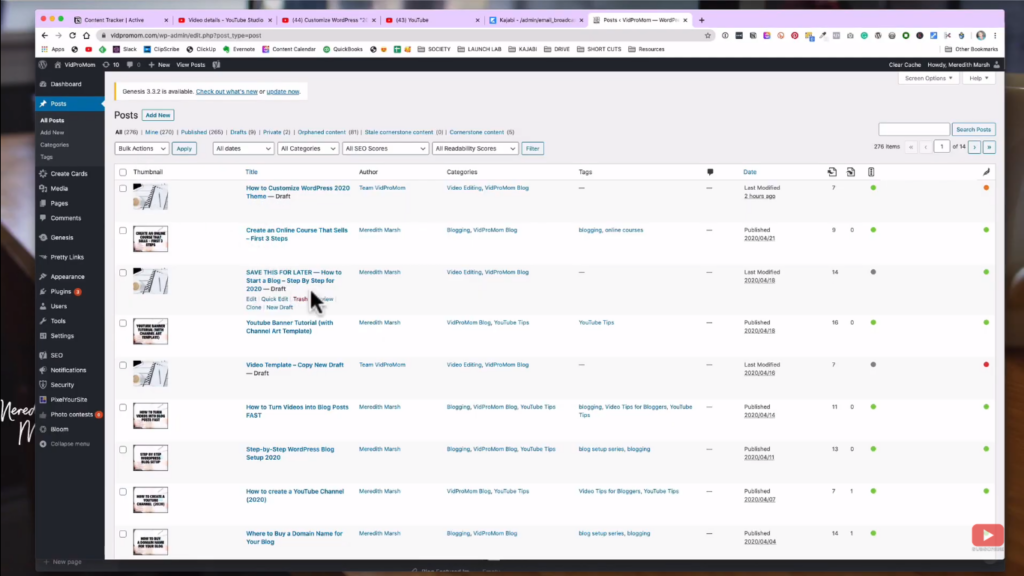Open the Bulk Actions dropdown
The height and width of the screenshot is (576, 1024).
(141, 148)
